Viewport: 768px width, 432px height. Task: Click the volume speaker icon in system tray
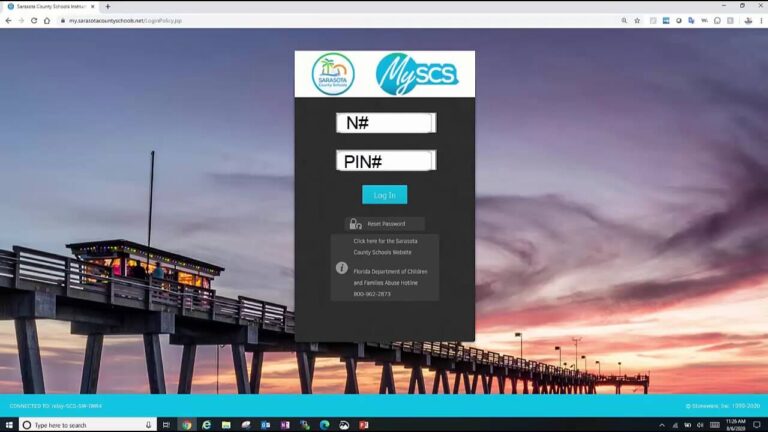[700, 425]
